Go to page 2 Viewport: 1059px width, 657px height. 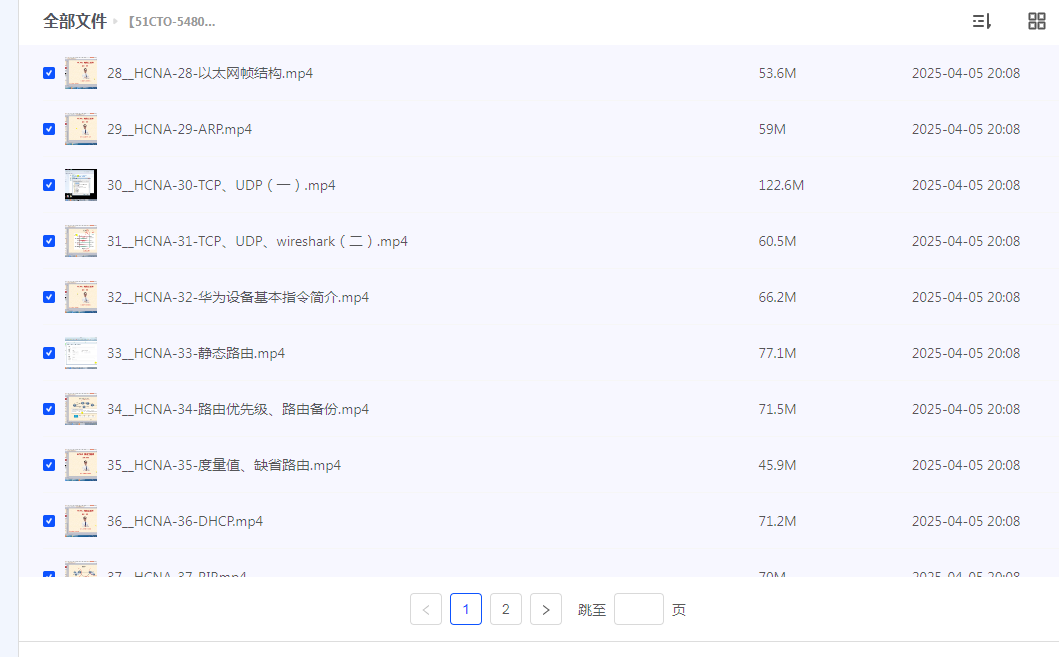505,609
